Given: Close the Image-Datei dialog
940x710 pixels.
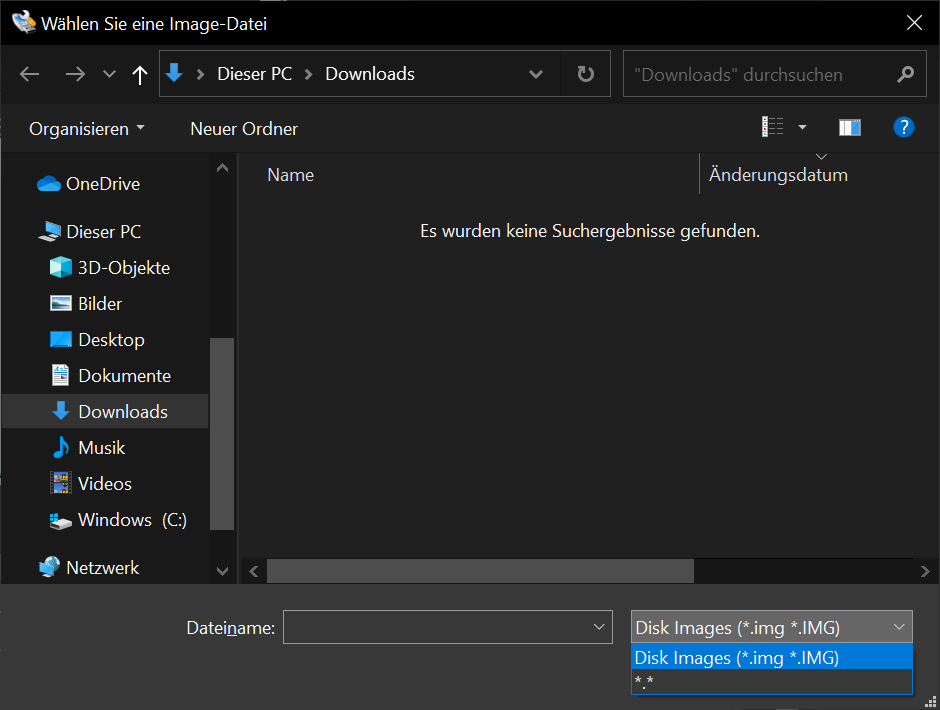Looking at the screenshot, I should tap(914, 23).
